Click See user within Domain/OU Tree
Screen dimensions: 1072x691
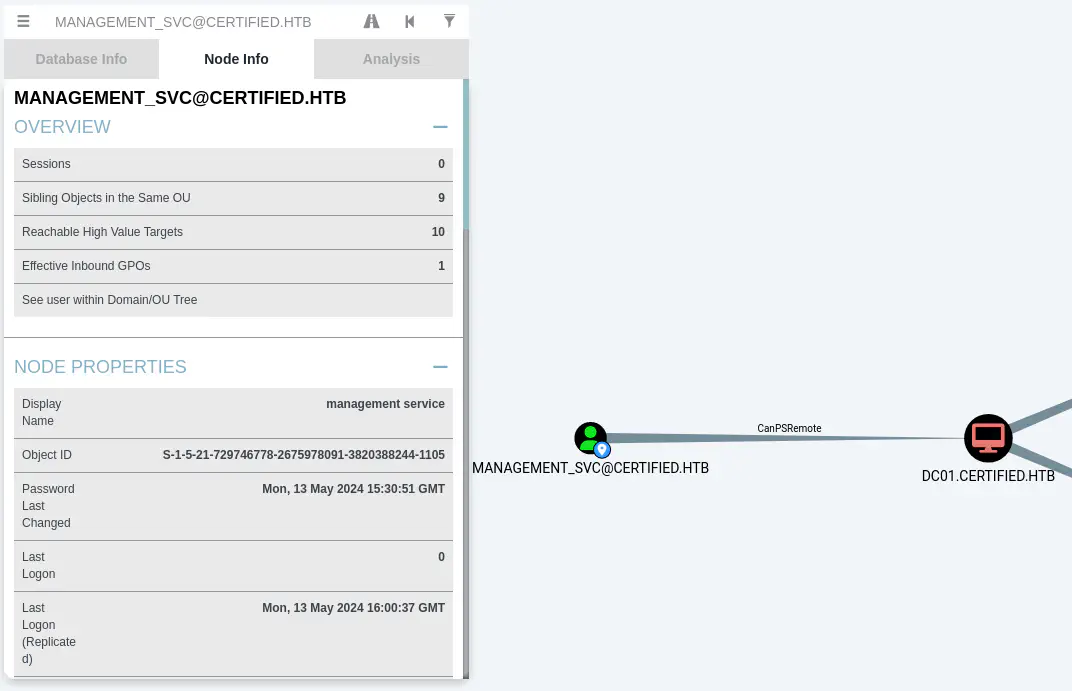coord(233,300)
